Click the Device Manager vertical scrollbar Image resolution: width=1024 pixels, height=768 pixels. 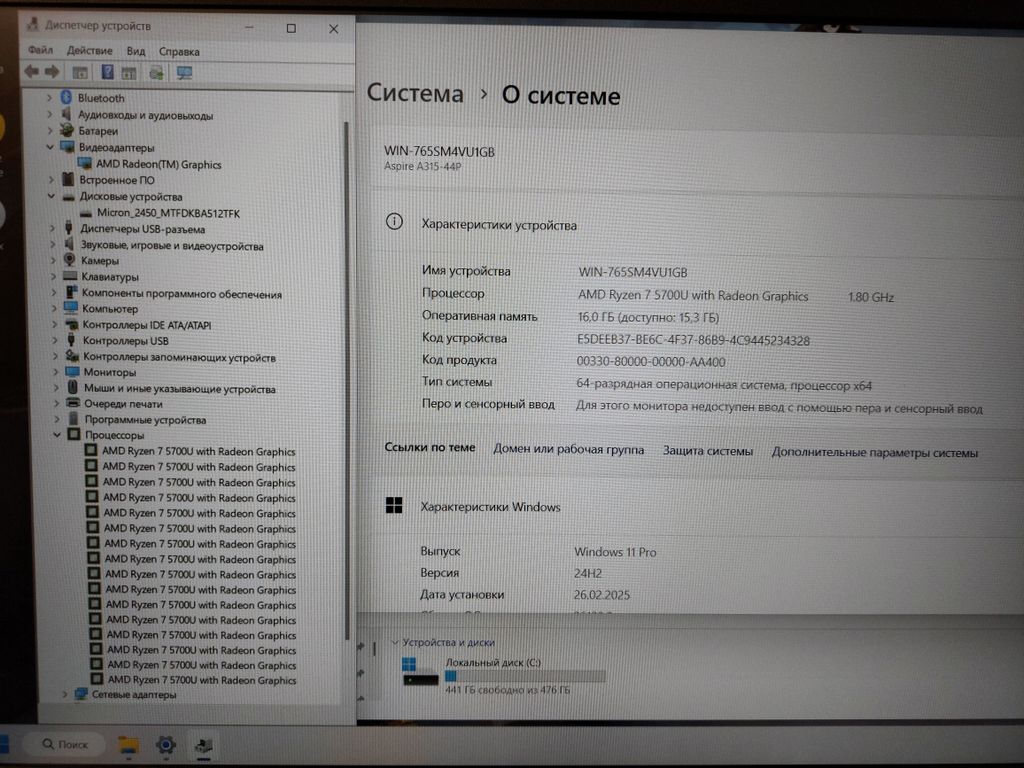pos(345,379)
